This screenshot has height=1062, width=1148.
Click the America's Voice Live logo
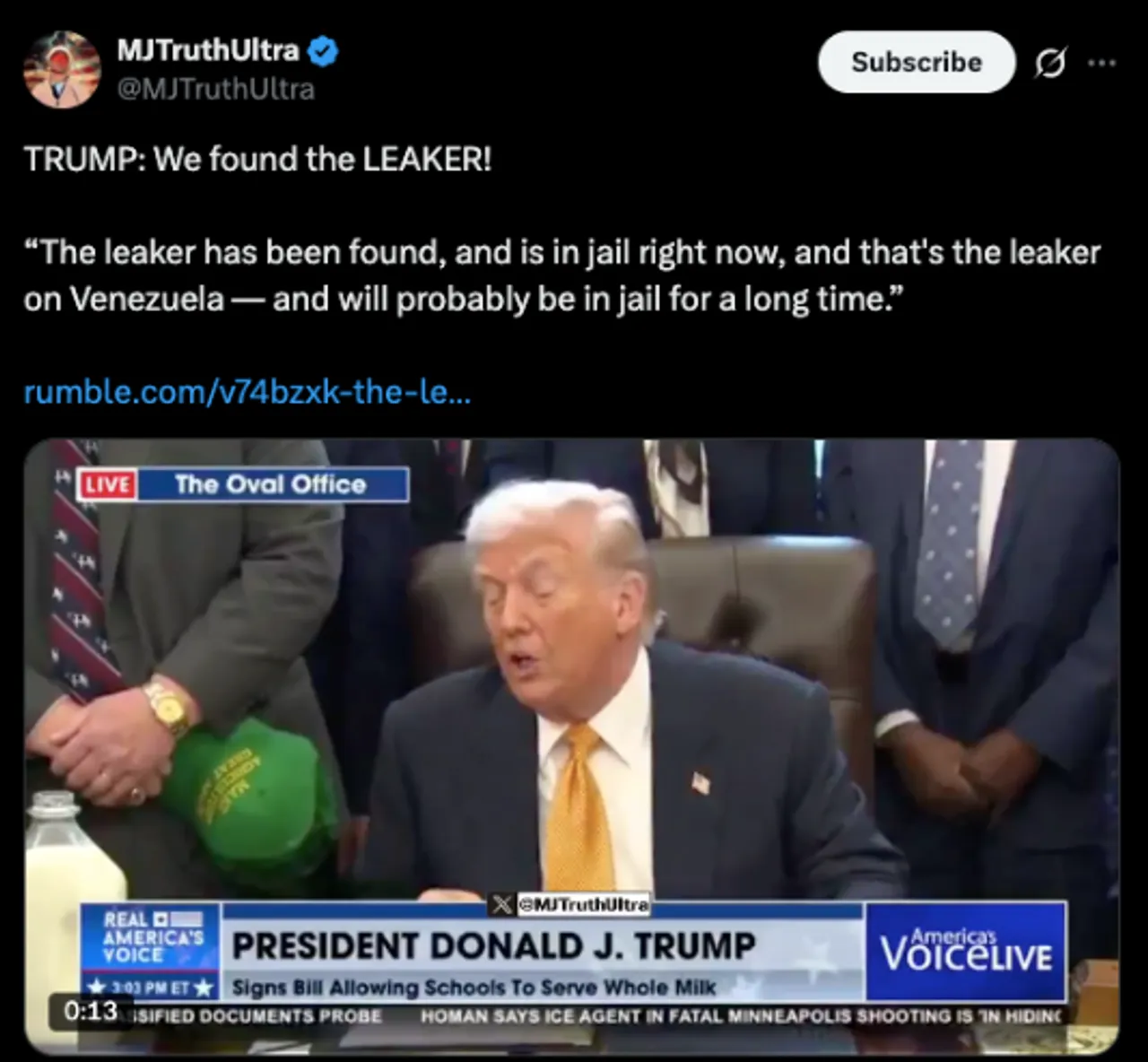click(966, 952)
